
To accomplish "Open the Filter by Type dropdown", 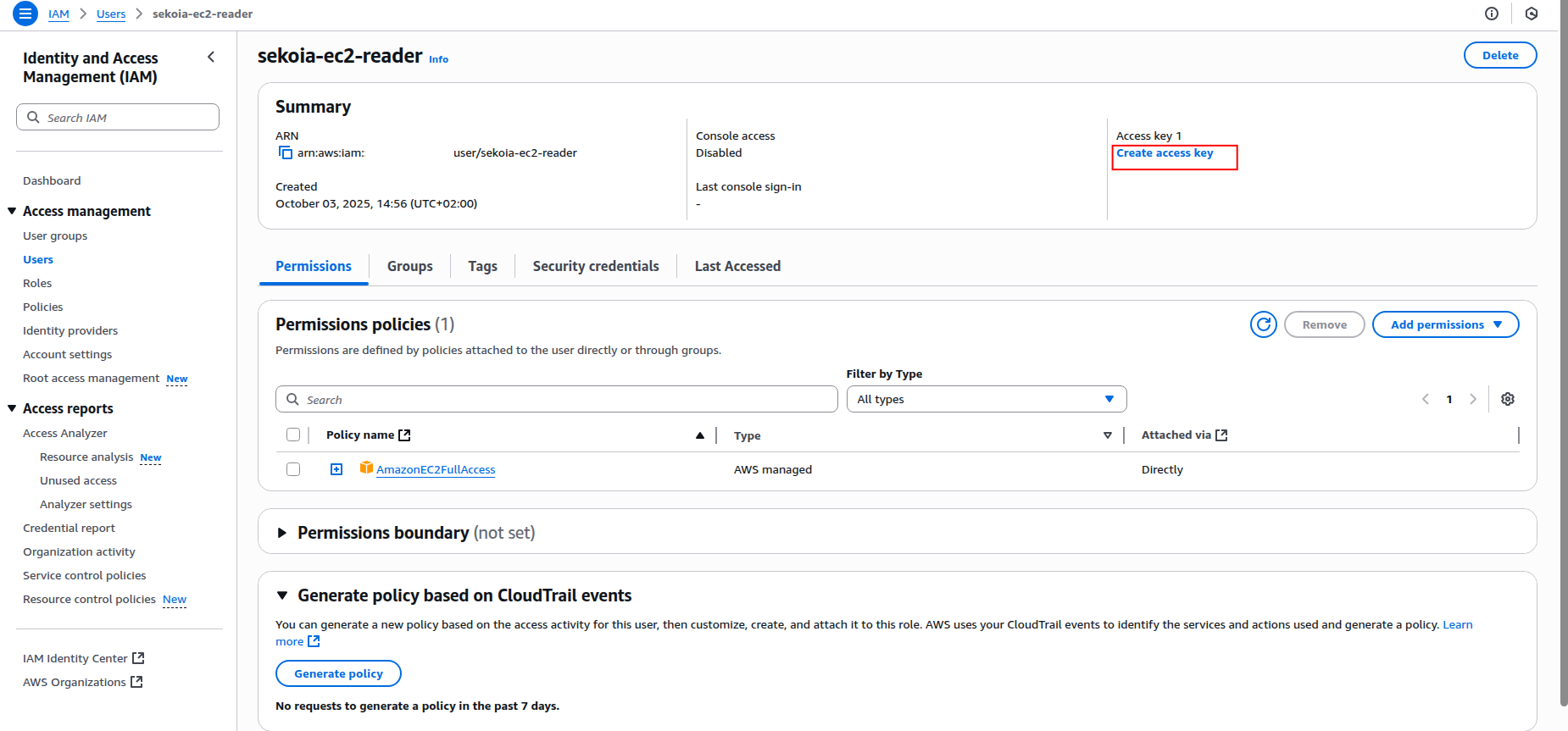I will point(986,399).
